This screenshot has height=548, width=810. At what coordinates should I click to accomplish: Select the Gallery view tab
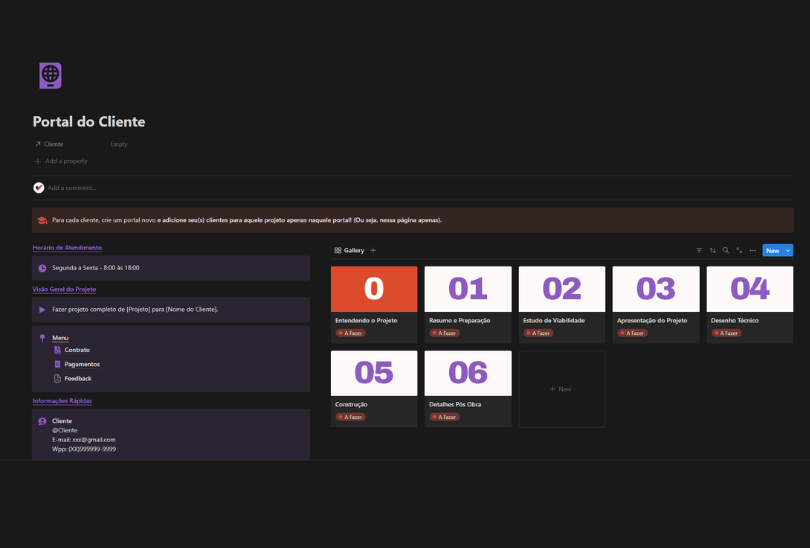point(349,250)
